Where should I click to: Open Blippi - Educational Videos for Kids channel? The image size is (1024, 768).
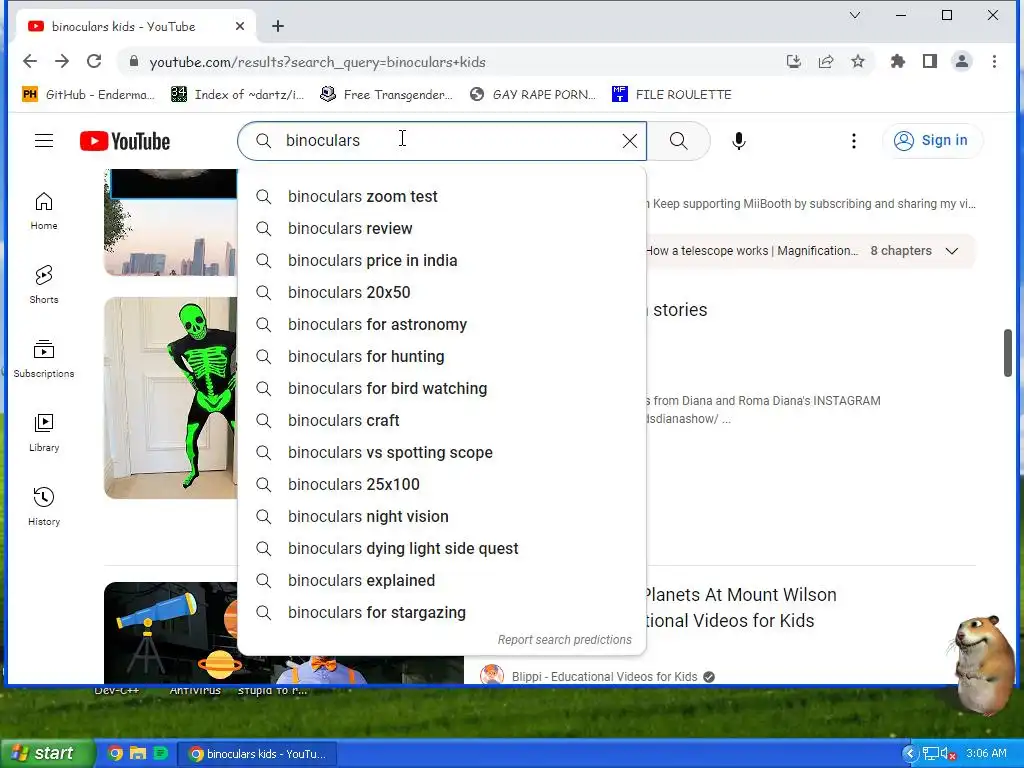(604, 677)
